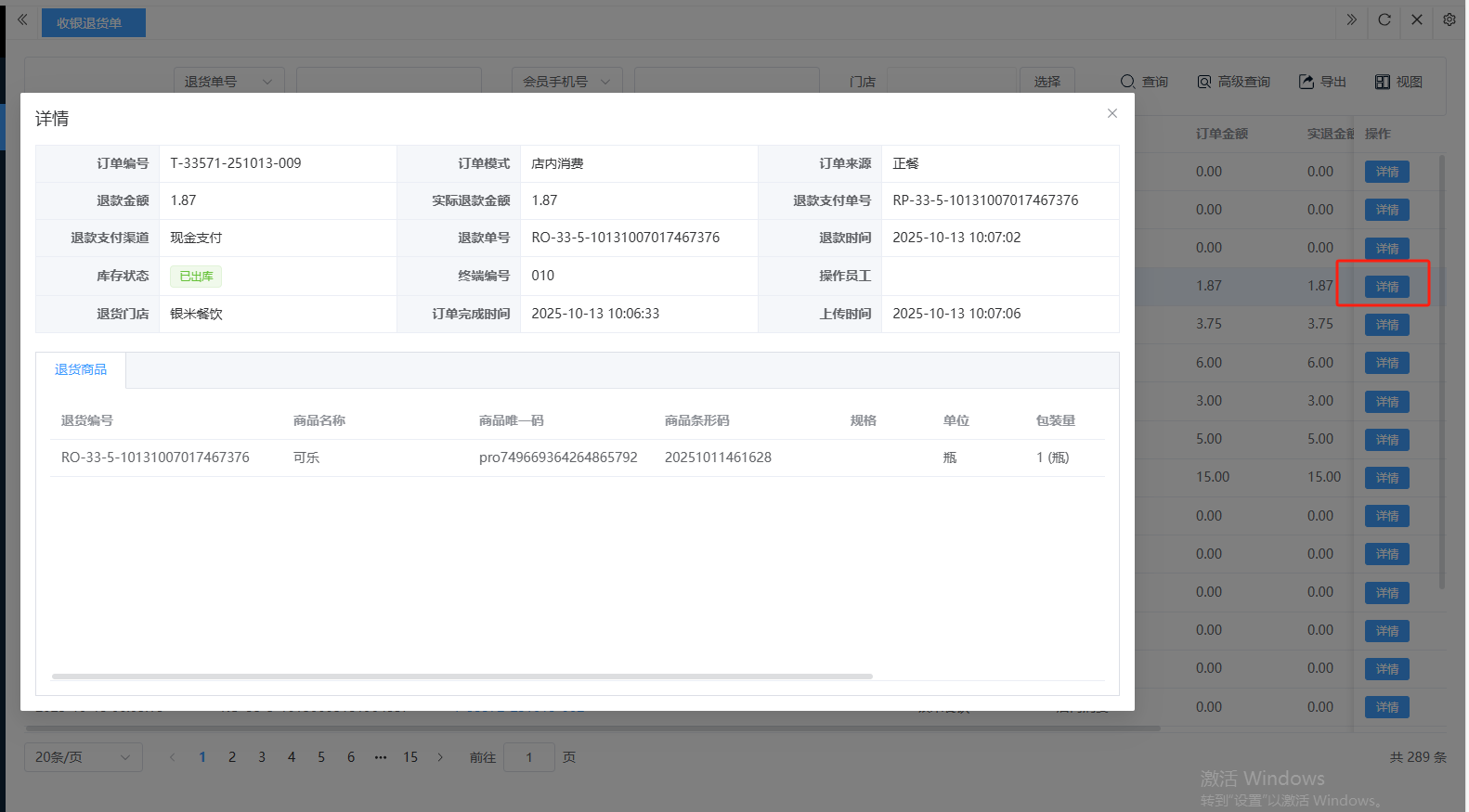The image size is (1469, 812).
Task: Click the double-right arrows icon
Action: [x=1351, y=19]
